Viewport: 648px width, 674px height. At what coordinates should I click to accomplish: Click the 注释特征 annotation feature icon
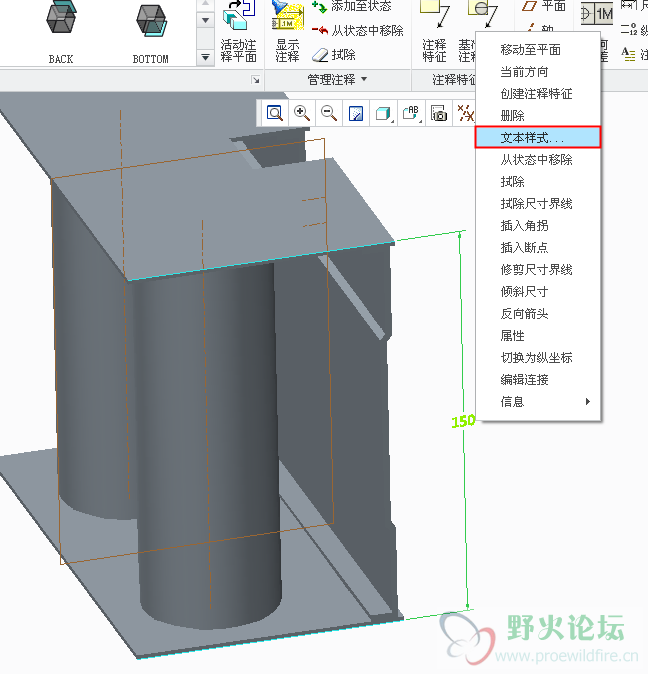pyautogui.click(x=434, y=33)
